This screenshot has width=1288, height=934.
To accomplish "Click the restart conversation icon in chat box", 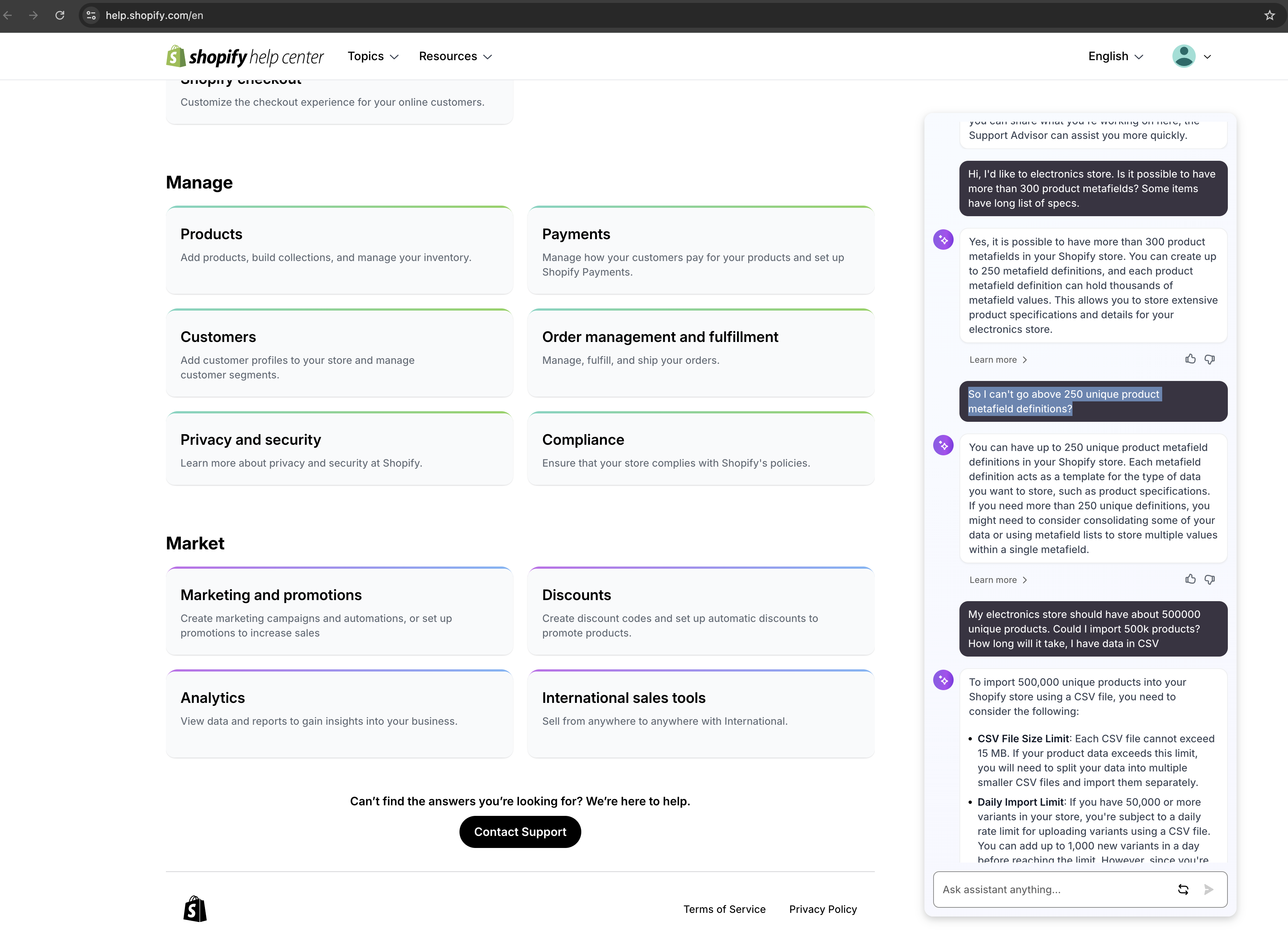I will (x=1184, y=890).
